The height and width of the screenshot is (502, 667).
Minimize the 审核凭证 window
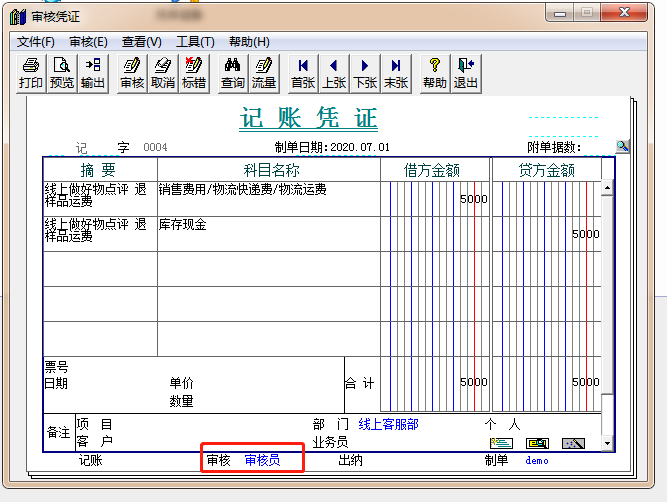click(x=560, y=13)
